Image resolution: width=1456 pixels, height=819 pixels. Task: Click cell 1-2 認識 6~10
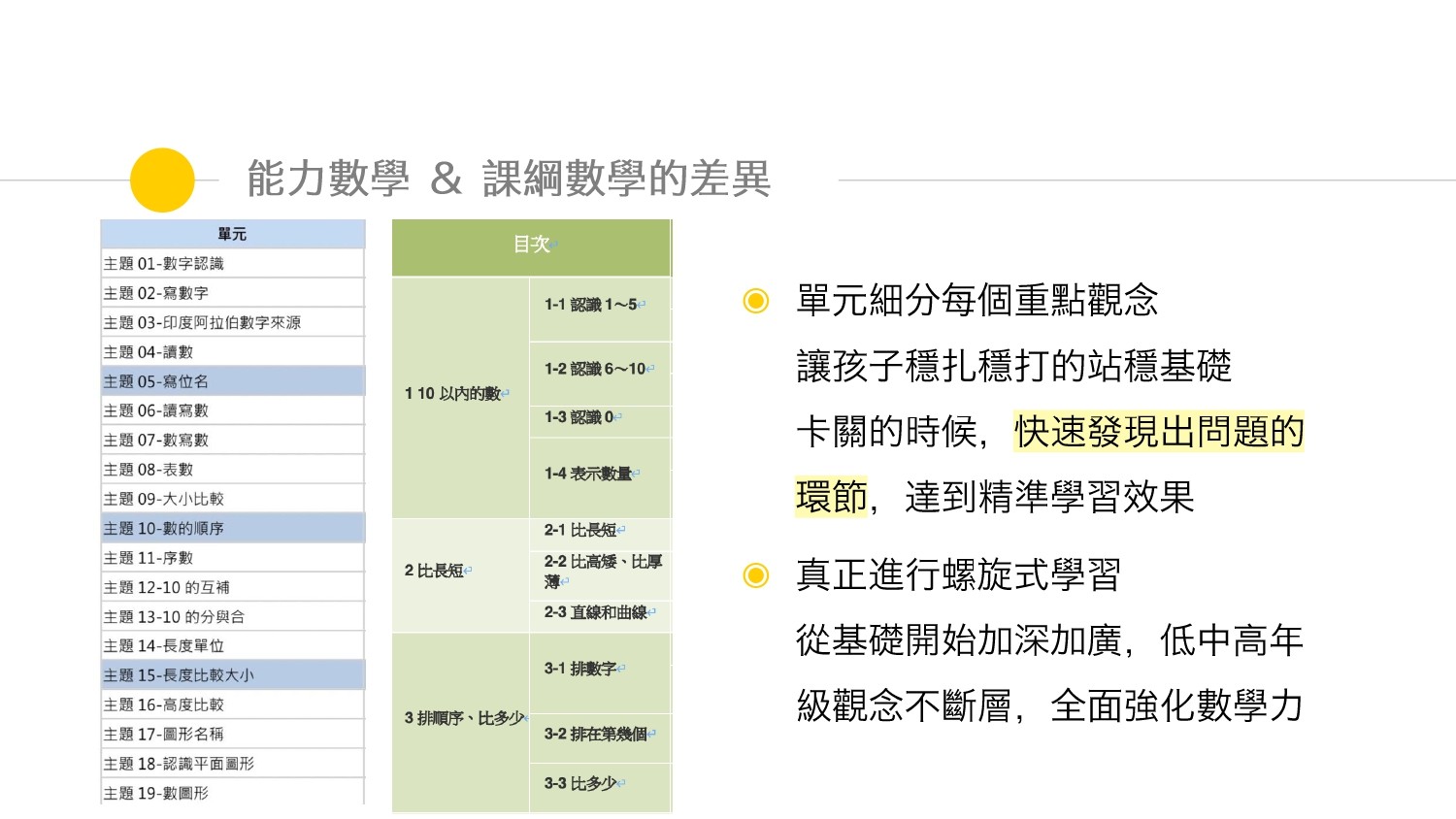click(601, 373)
